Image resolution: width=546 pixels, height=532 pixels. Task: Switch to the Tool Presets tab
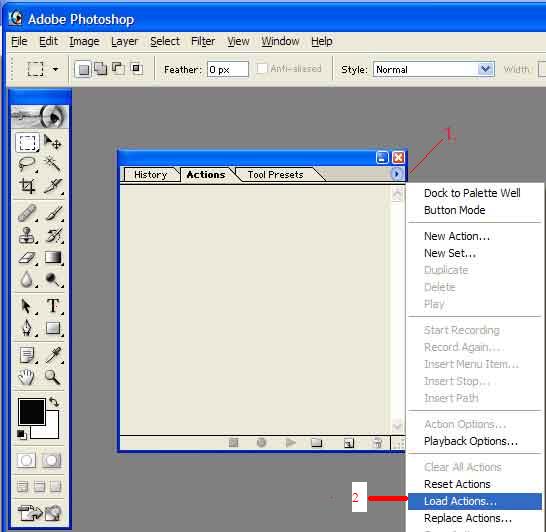tap(275, 174)
